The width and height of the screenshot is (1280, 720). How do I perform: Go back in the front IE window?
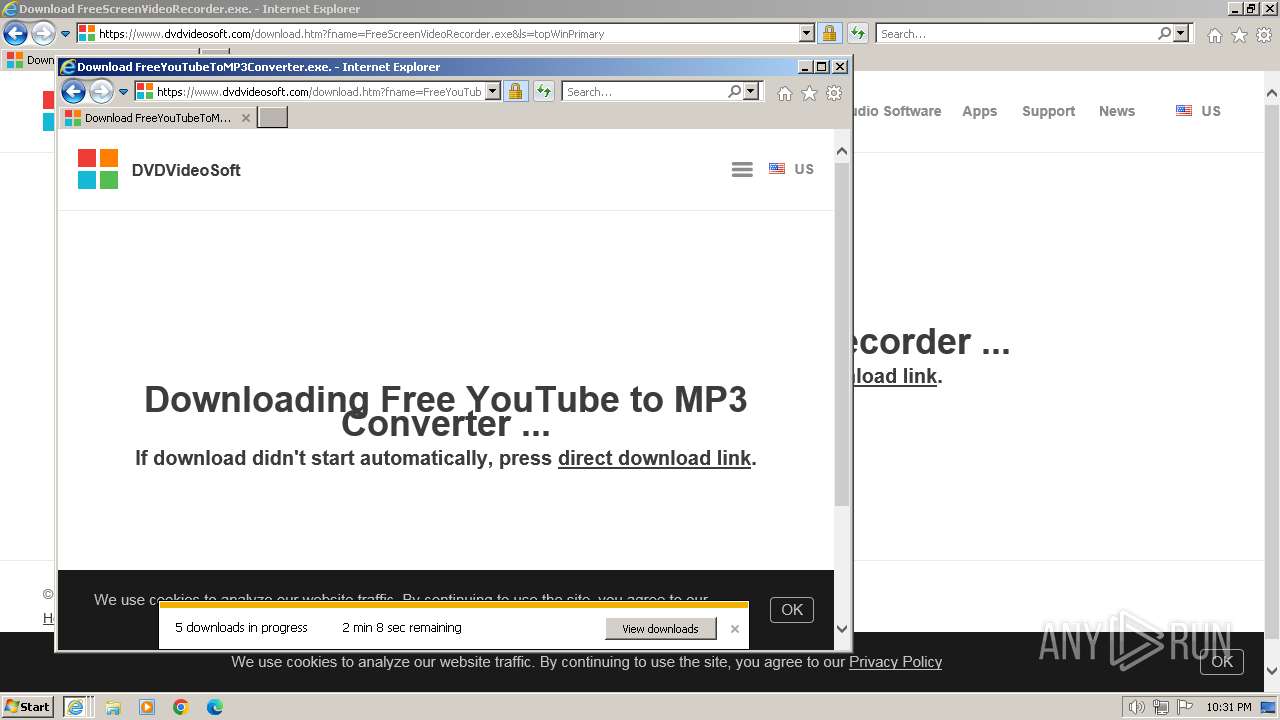tap(73, 92)
